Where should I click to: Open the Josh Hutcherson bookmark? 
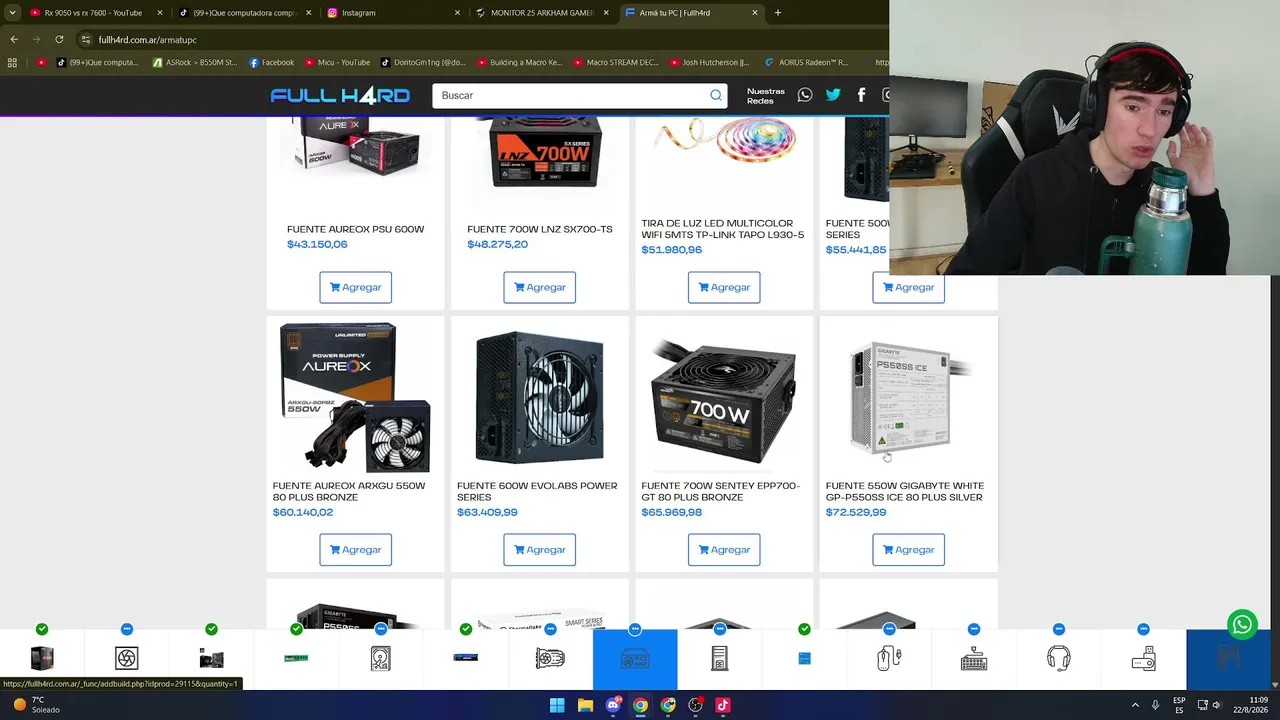709,62
